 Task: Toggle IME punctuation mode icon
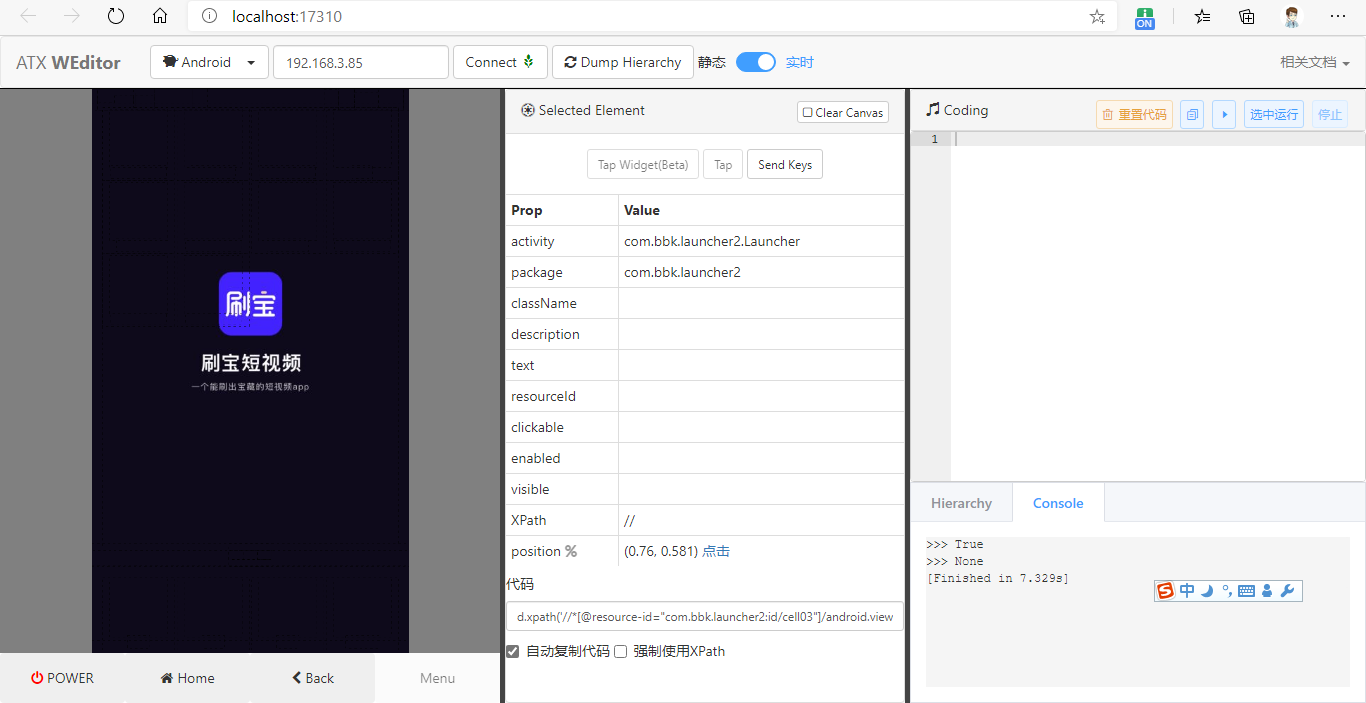pyautogui.click(x=1227, y=591)
